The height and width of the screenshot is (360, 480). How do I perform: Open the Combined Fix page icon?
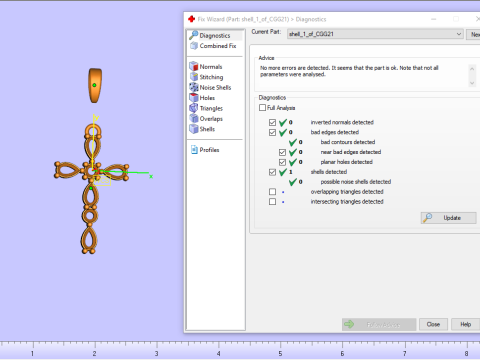(x=194, y=46)
